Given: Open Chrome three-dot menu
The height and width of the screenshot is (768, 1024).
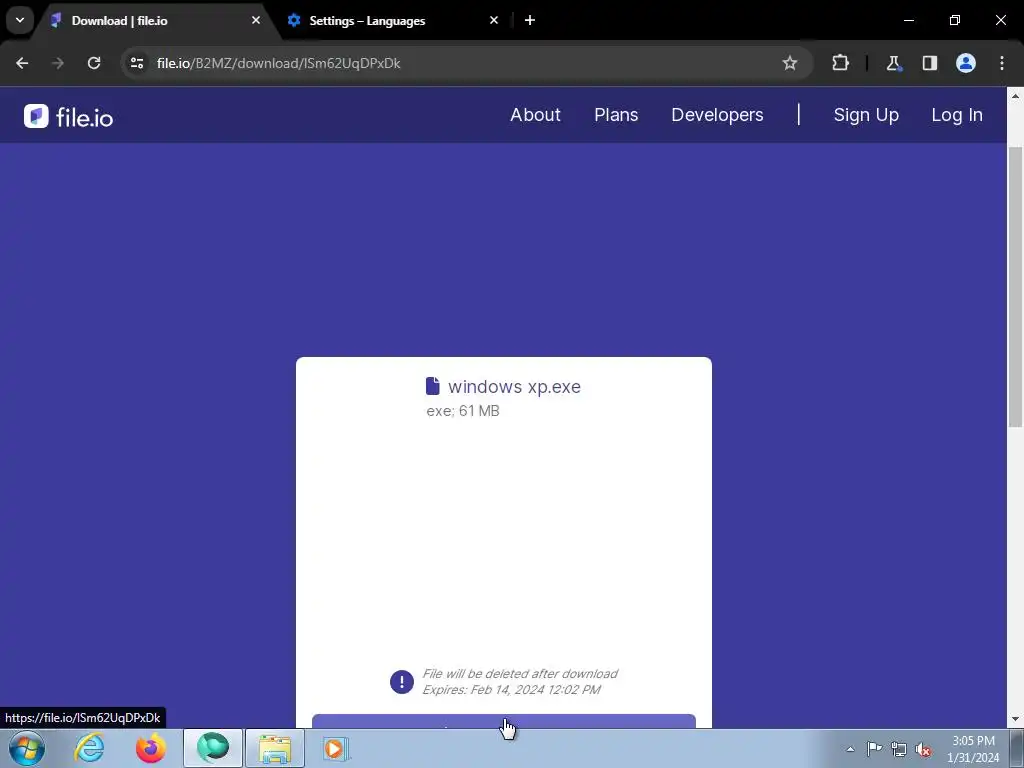Looking at the screenshot, I should pos(1002,63).
